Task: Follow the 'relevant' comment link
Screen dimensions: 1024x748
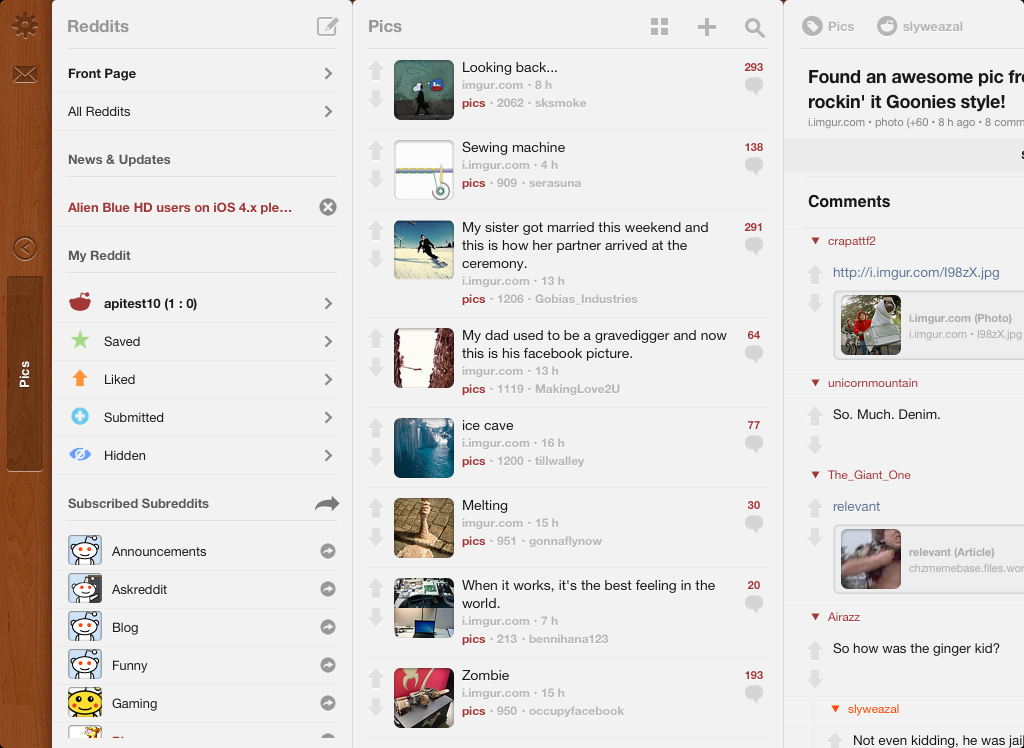Action: [x=856, y=506]
